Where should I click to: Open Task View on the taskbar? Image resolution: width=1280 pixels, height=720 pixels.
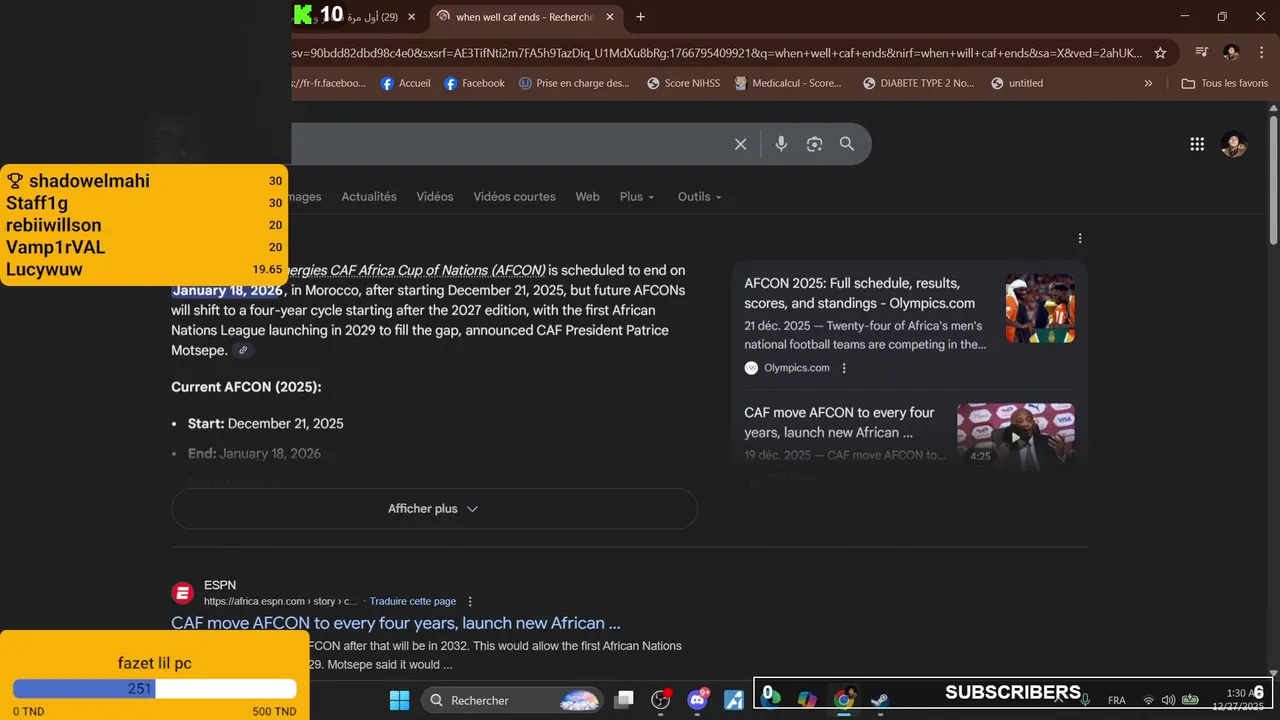click(x=624, y=700)
